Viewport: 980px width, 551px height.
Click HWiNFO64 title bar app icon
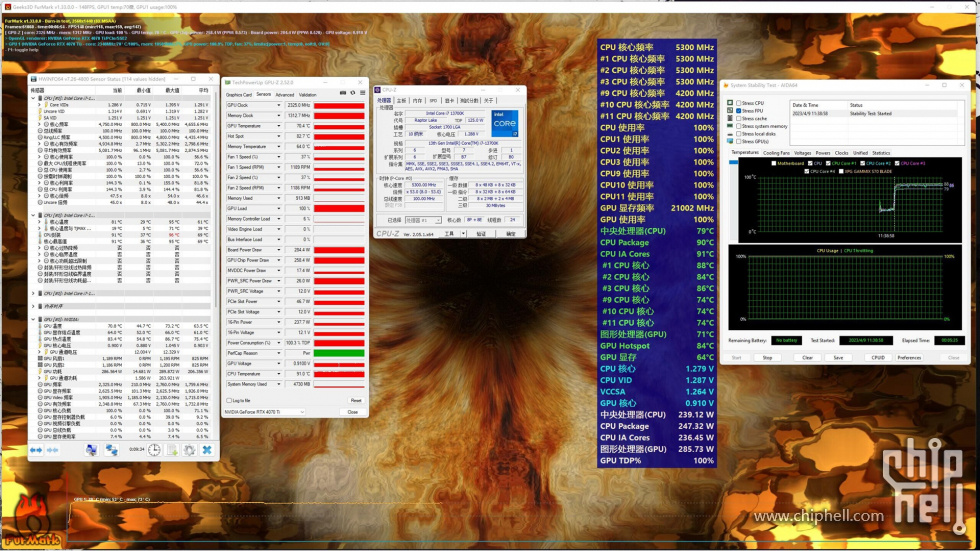click(x=34, y=79)
